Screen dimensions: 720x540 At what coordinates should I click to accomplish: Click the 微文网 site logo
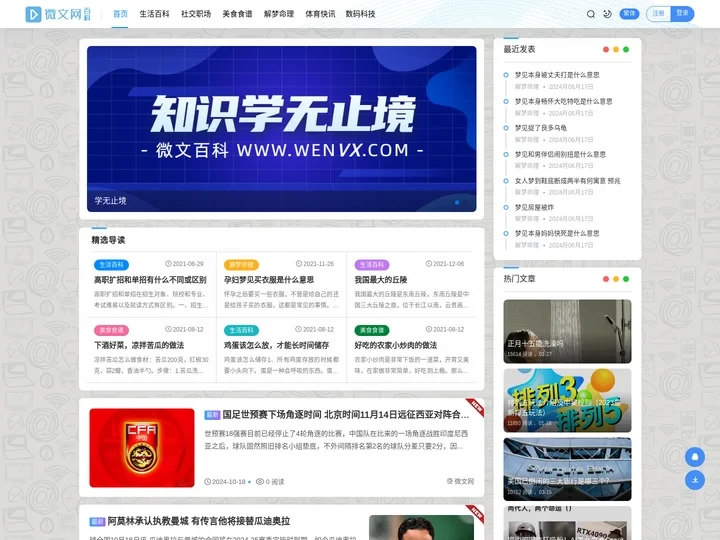[x=58, y=14]
